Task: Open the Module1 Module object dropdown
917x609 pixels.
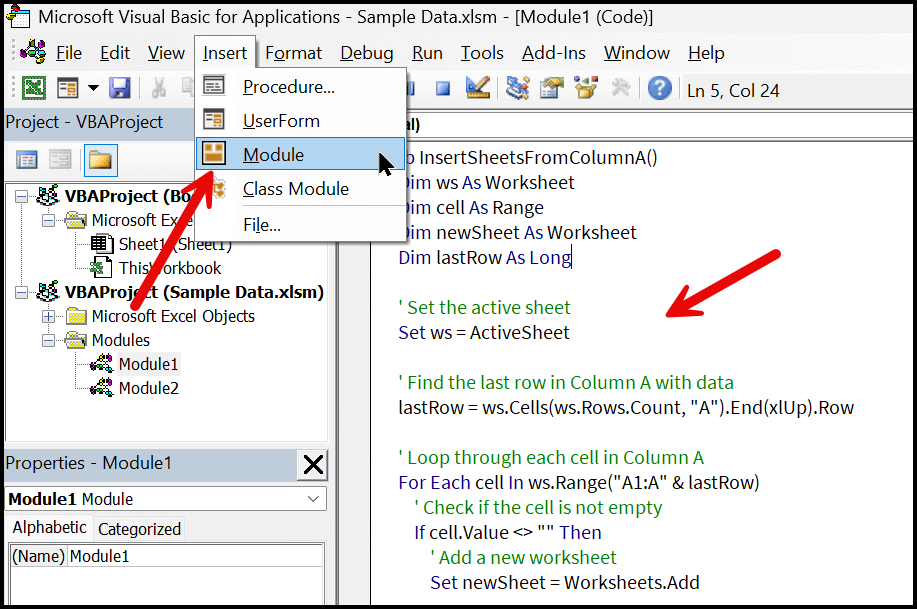Action: tap(313, 499)
